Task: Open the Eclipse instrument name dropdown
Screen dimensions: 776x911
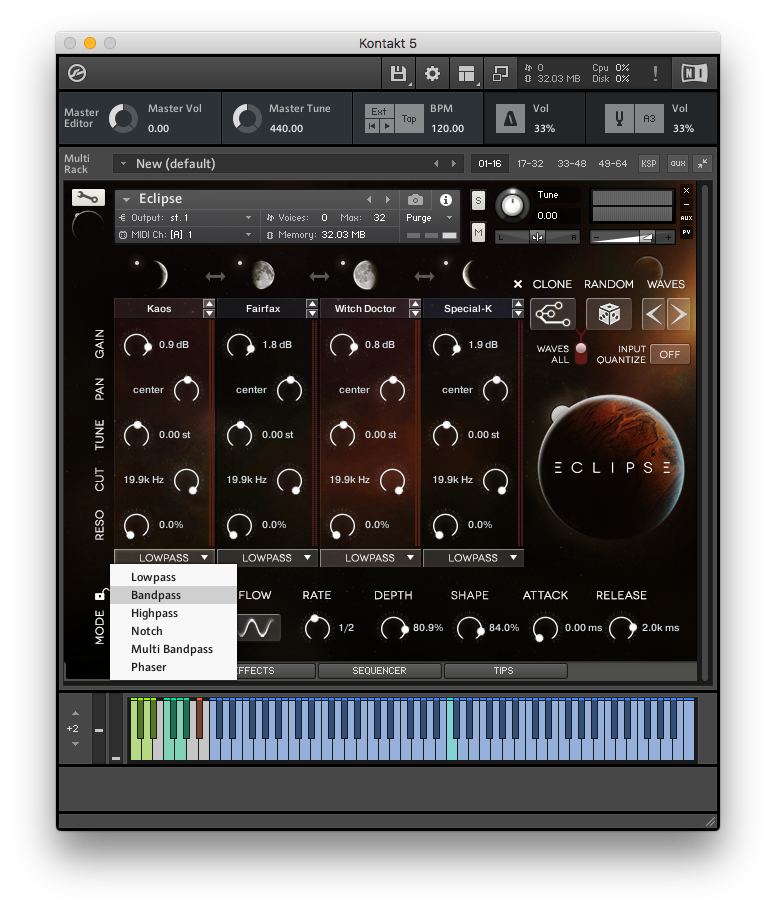Action: click(x=127, y=199)
